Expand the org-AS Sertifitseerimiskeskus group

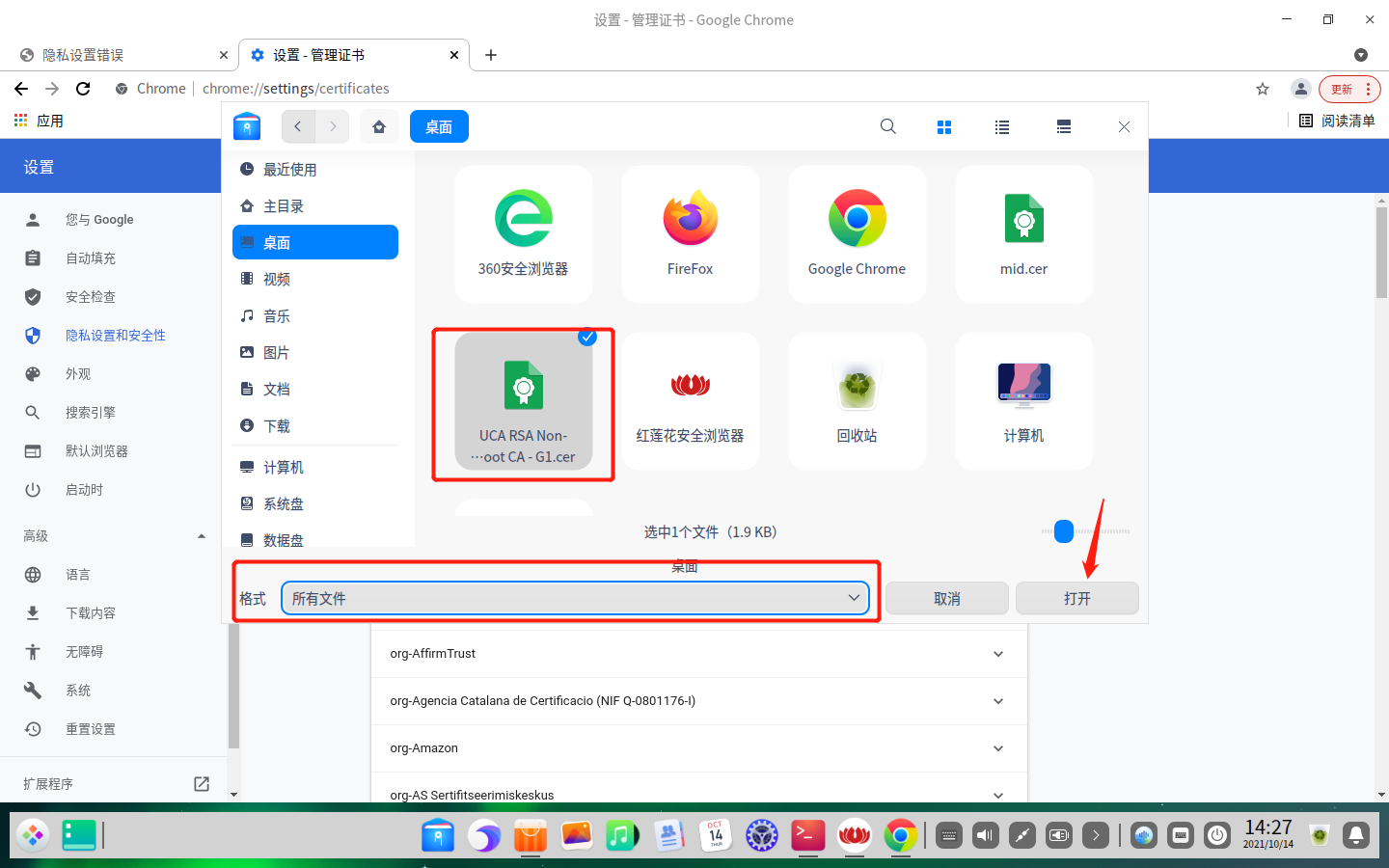(998, 795)
